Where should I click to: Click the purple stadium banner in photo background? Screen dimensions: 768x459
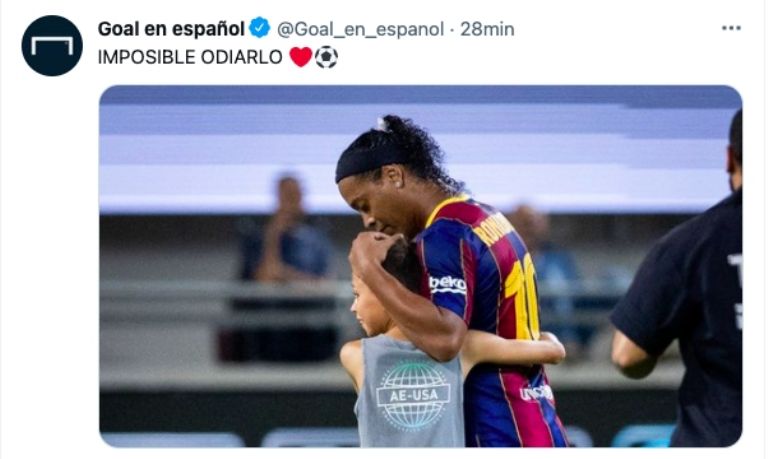pos(421,148)
